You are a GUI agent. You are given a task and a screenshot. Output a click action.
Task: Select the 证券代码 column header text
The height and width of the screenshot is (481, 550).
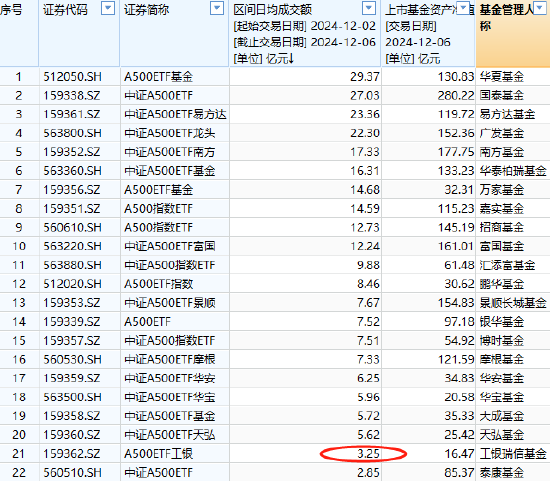65,9
